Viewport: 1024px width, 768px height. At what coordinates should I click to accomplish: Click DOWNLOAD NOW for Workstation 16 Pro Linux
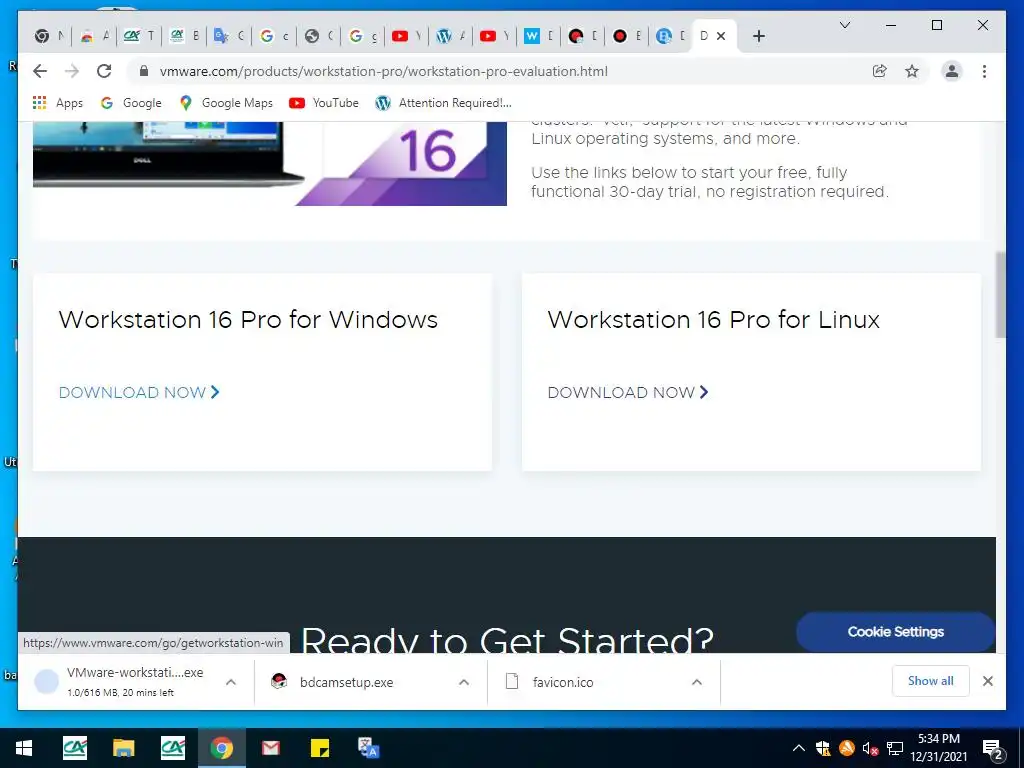coord(628,392)
